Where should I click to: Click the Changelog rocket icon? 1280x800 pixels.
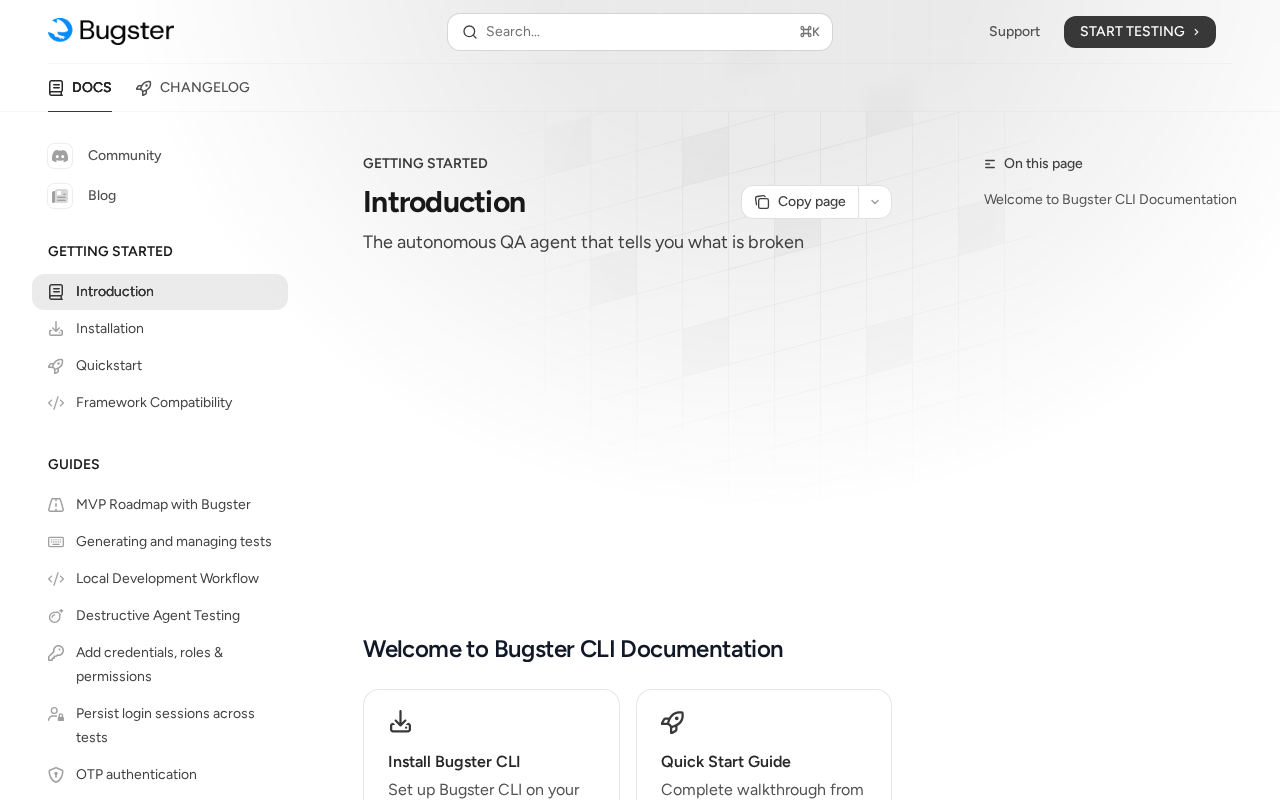pyautogui.click(x=144, y=88)
